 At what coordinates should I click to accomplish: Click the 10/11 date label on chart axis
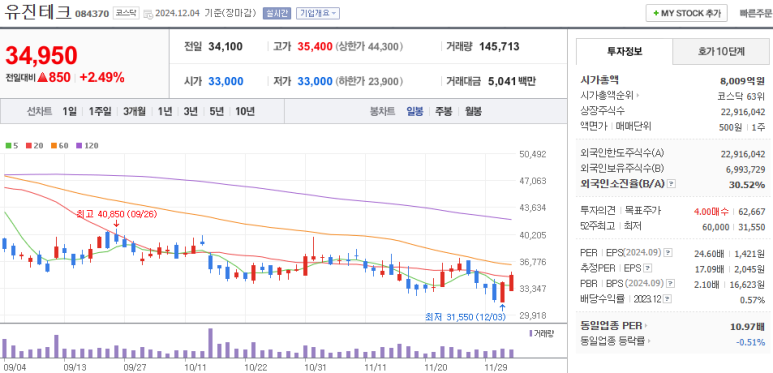(195, 367)
